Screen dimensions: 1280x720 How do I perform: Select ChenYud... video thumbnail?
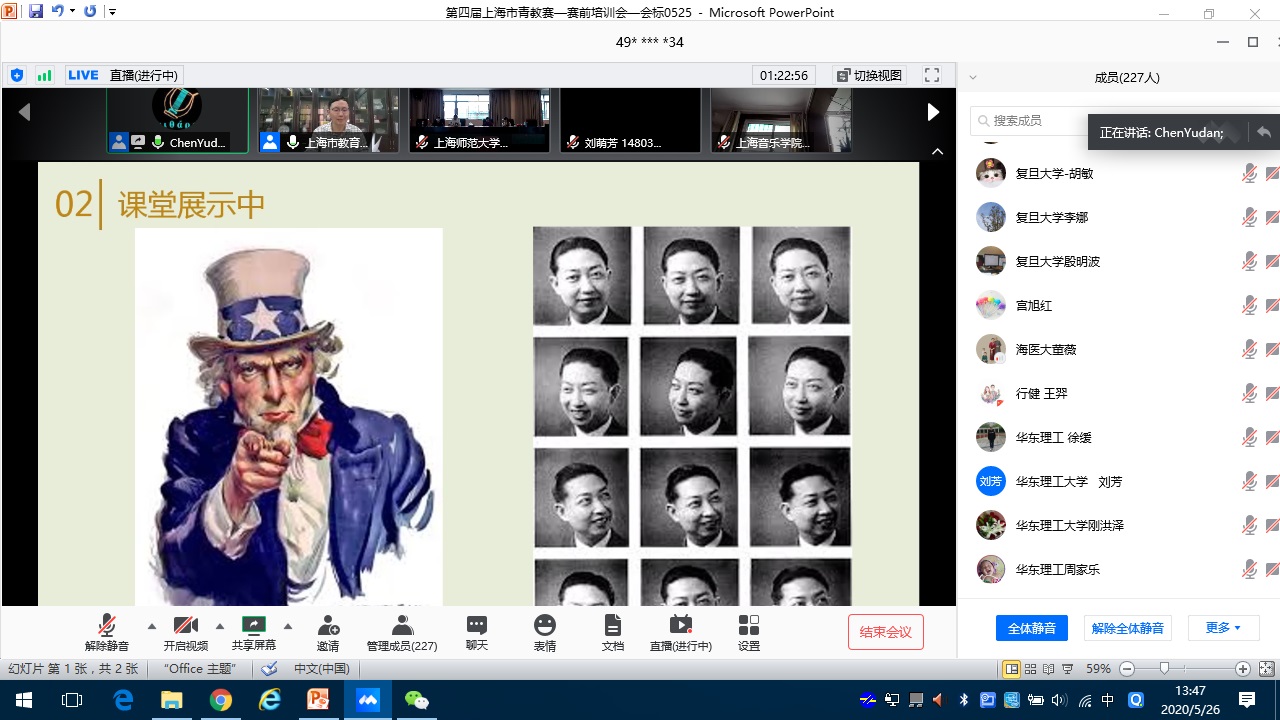click(x=178, y=120)
